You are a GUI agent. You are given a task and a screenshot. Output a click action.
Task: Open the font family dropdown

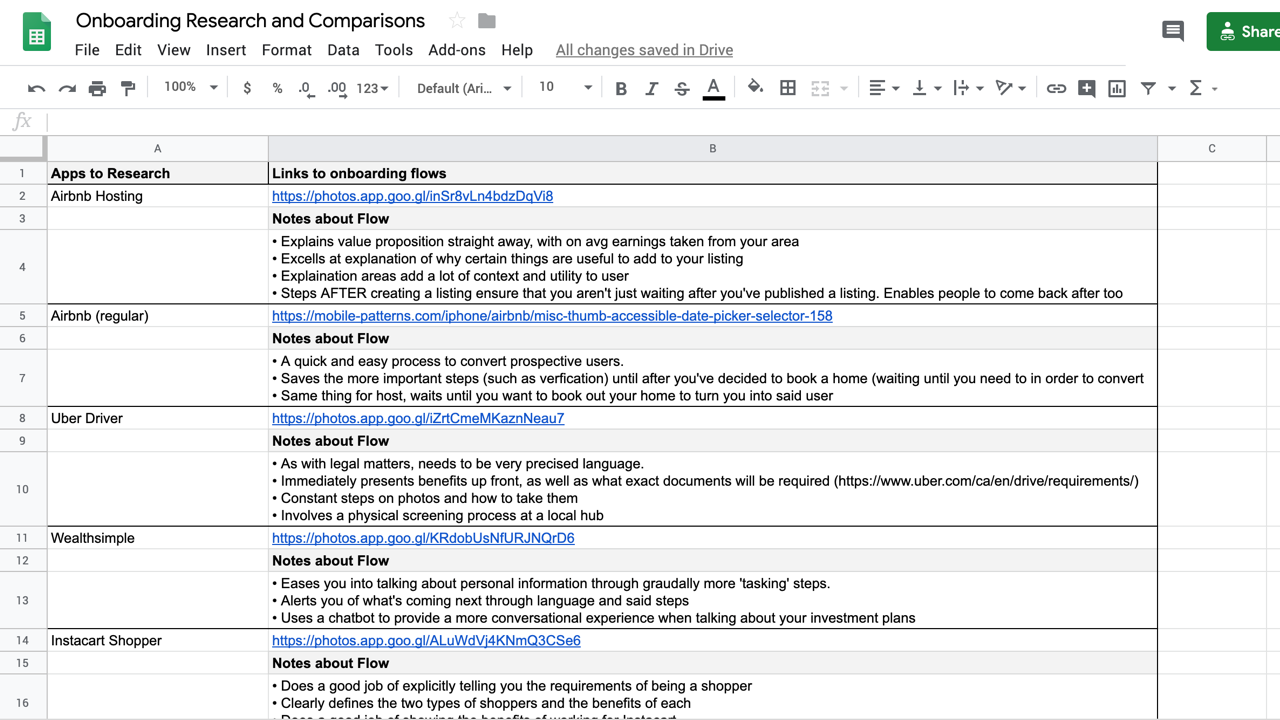pos(464,89)
